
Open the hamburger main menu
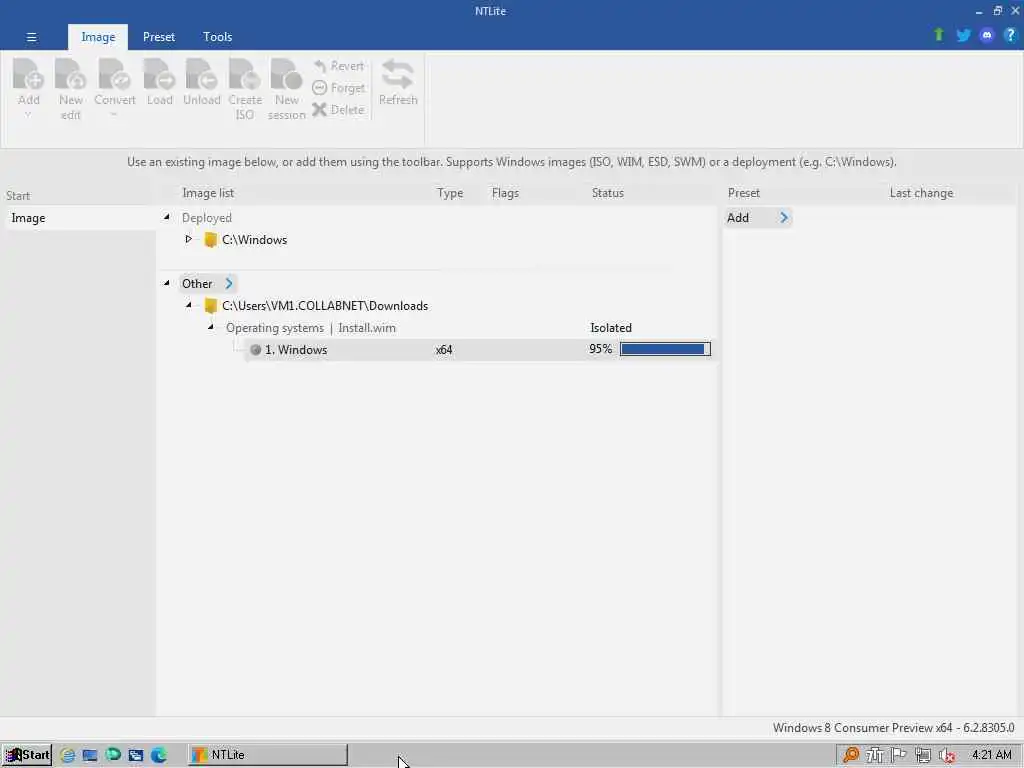[x=31, y=37]
